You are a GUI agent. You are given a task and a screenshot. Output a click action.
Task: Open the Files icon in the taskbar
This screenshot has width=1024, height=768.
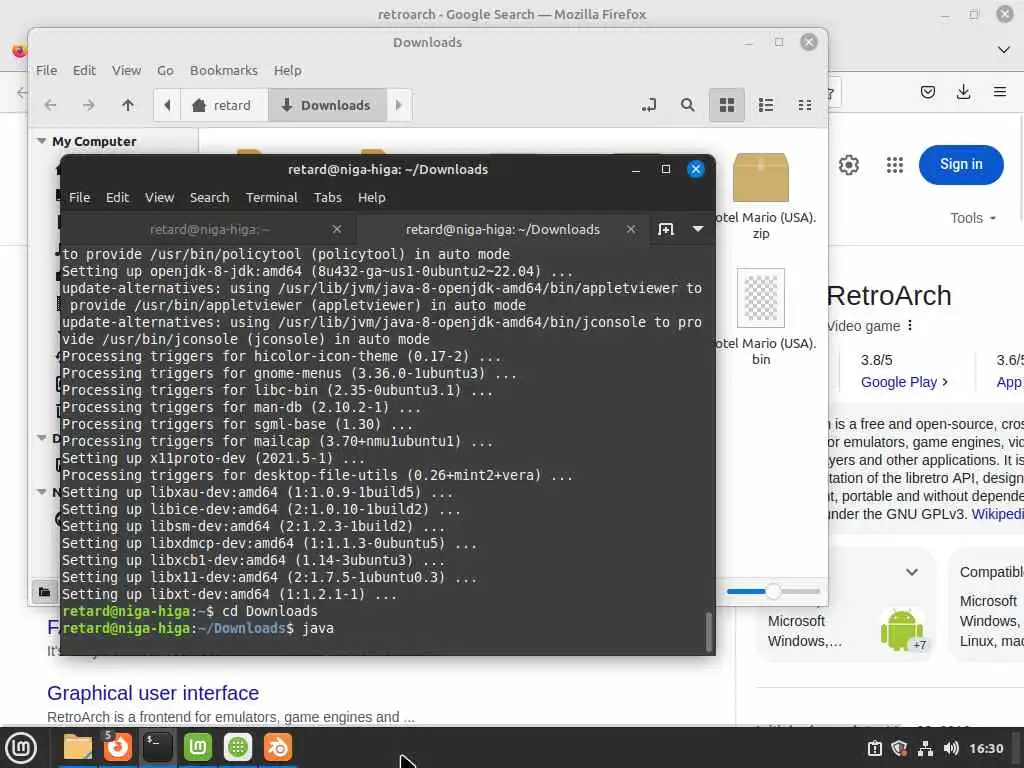78,747
